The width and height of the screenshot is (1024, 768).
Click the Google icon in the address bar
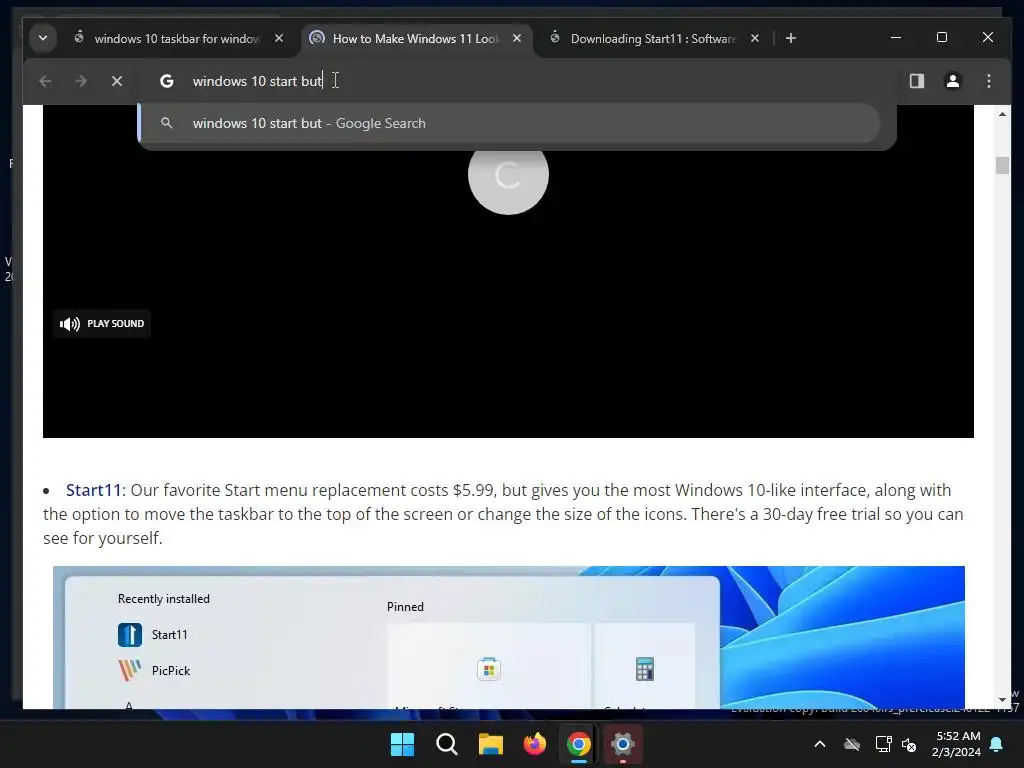167,81
